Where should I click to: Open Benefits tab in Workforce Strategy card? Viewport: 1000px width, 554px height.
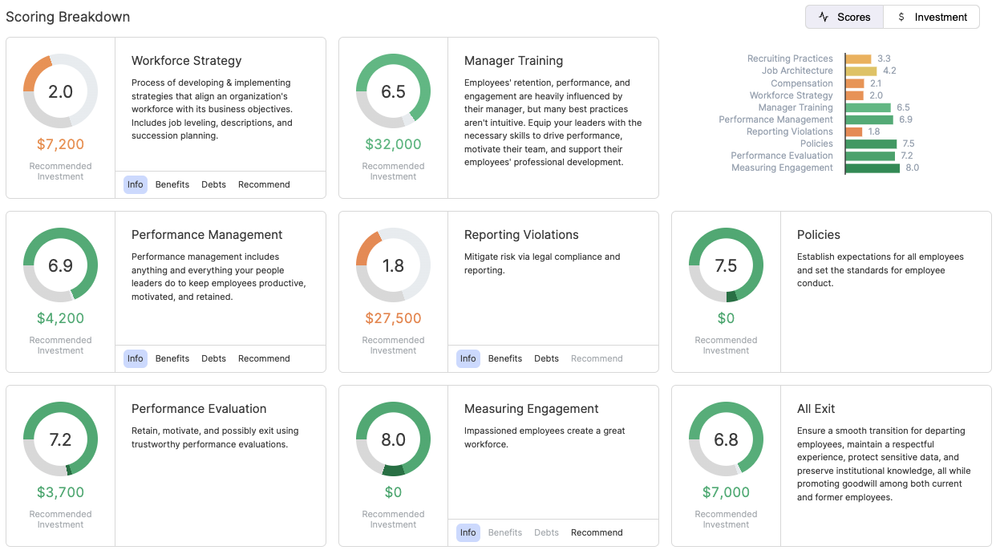coord(172,184)
